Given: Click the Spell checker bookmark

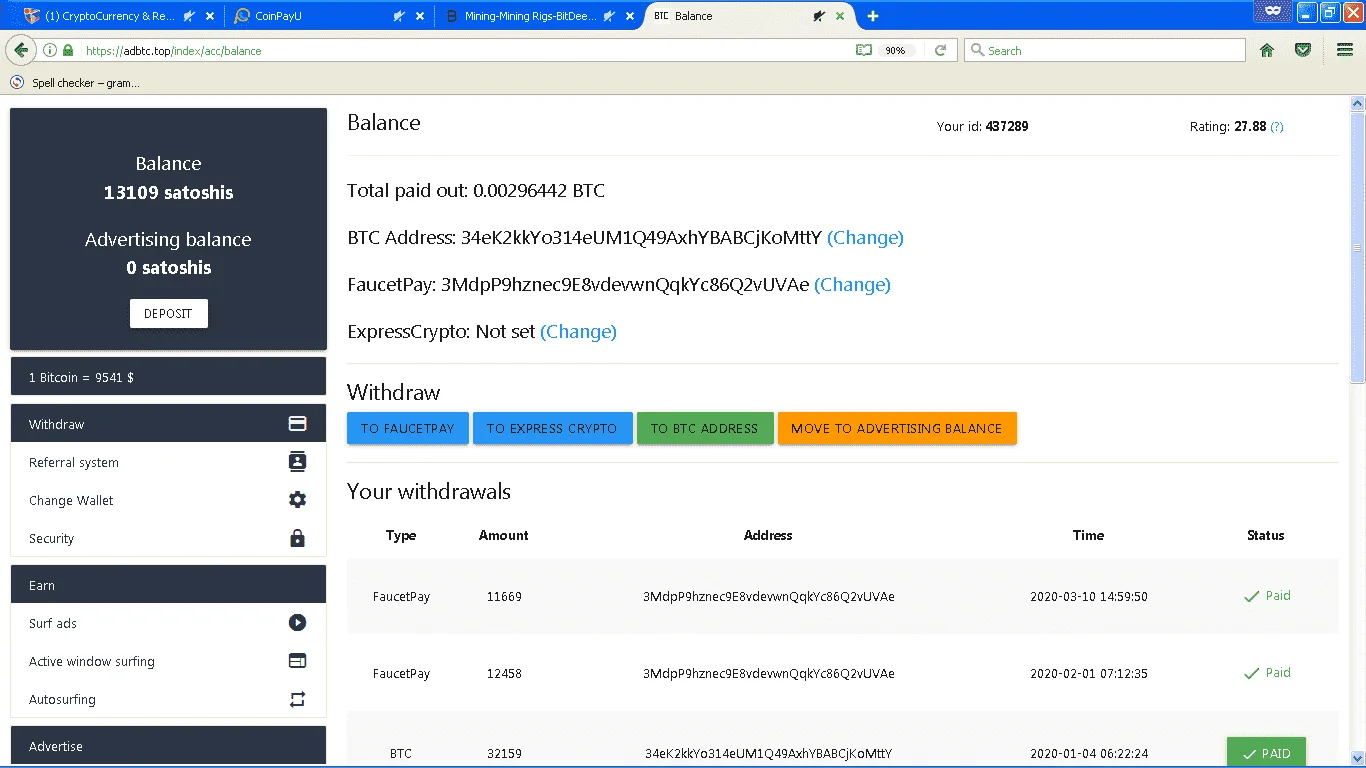Looking at the screenshot, I should [x=76, y=83].
